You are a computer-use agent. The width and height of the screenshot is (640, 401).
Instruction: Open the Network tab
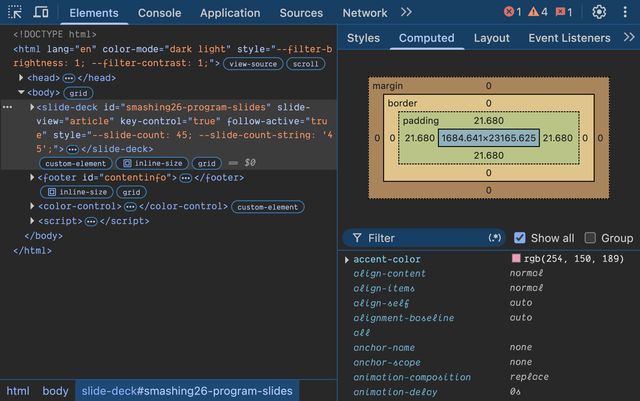pos(365,13)
